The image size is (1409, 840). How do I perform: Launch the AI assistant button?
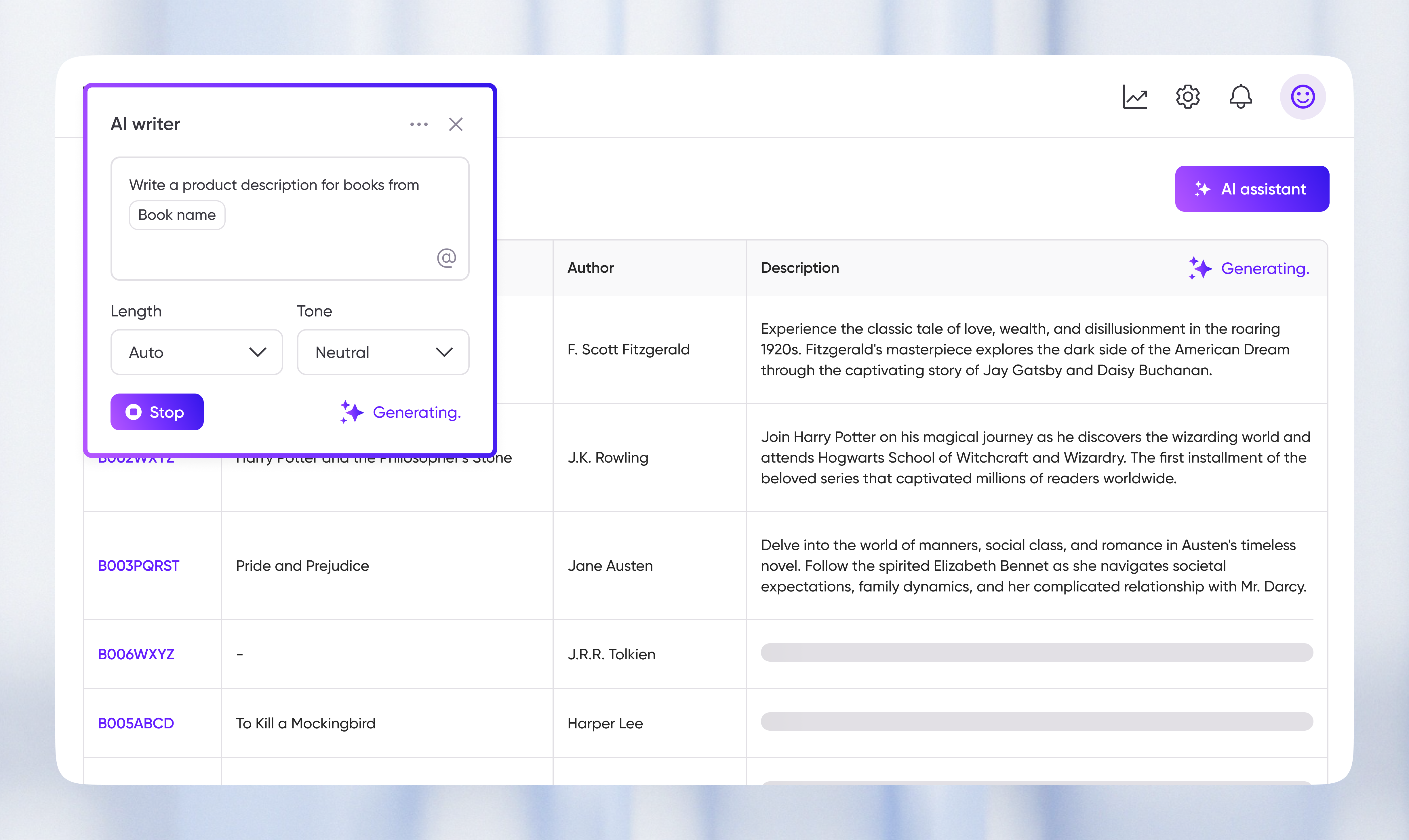pyautogui.click(x=1252, y=189)
